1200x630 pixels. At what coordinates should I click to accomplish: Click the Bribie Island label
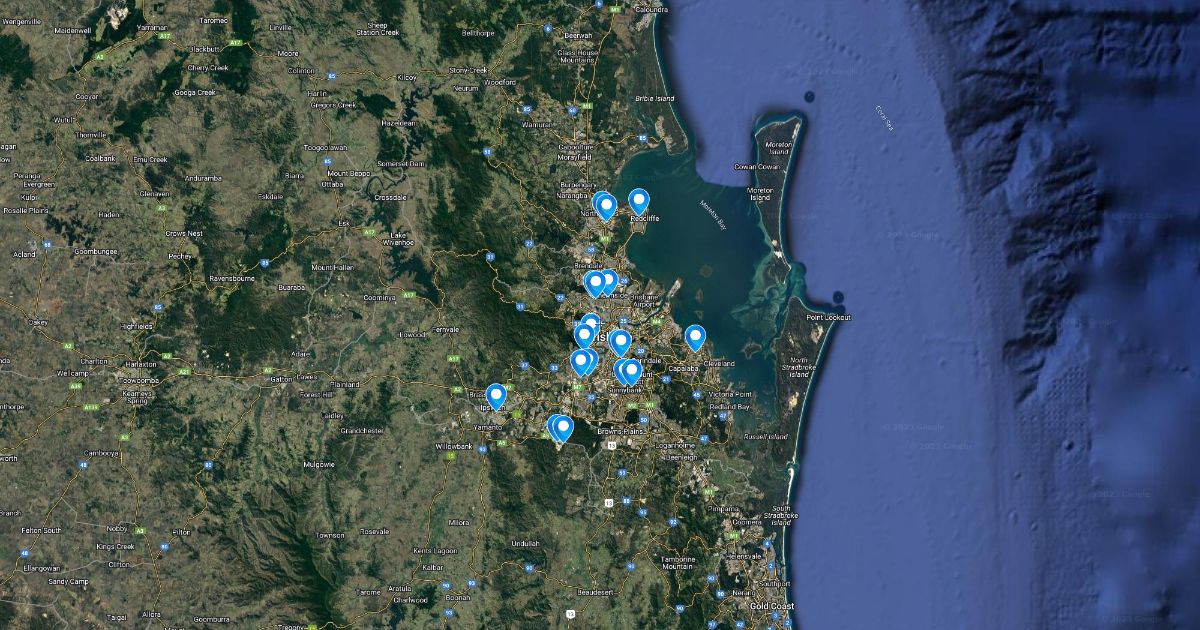pyautogui.click(x=656, y=98)
